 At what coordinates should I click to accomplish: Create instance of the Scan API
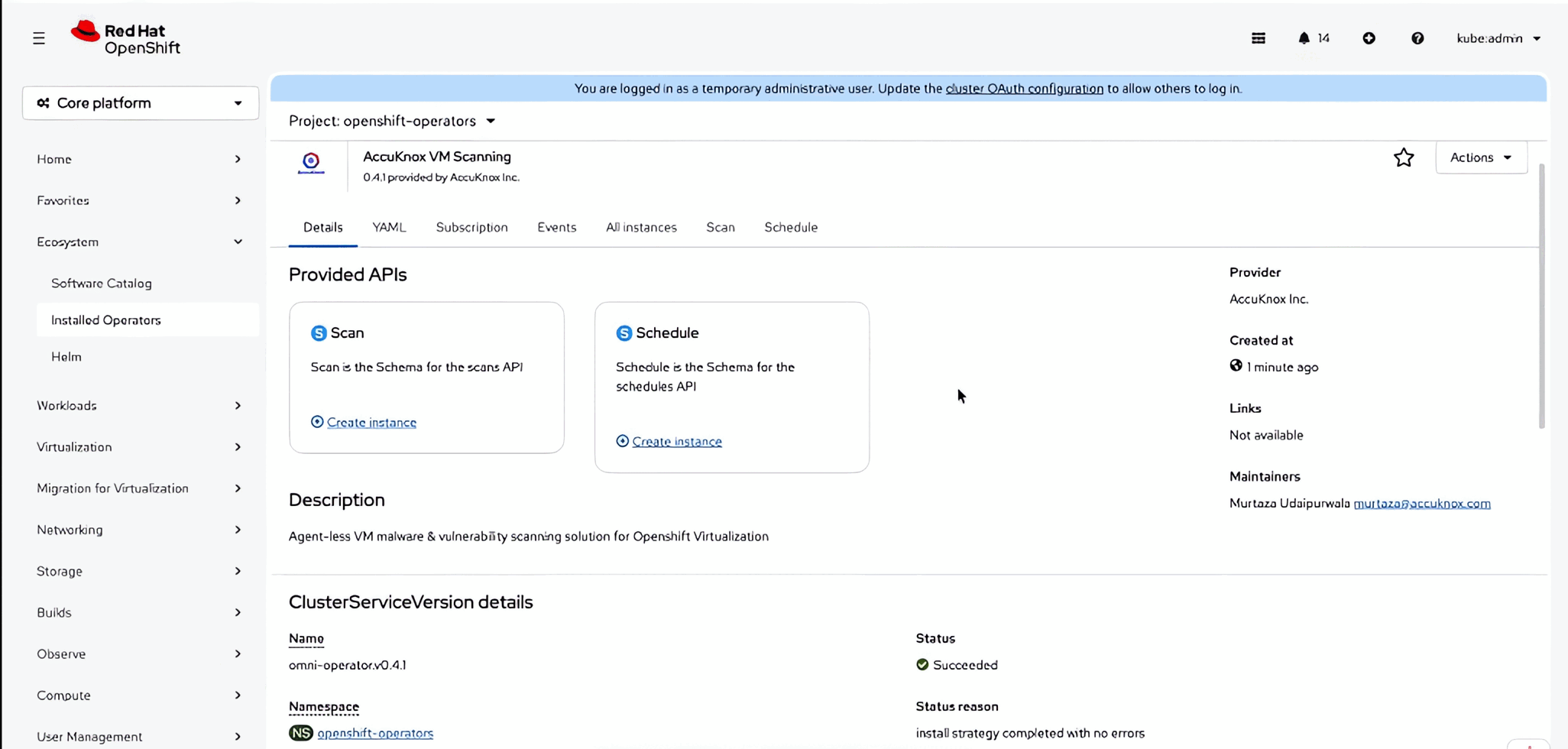tap(364, 423)
